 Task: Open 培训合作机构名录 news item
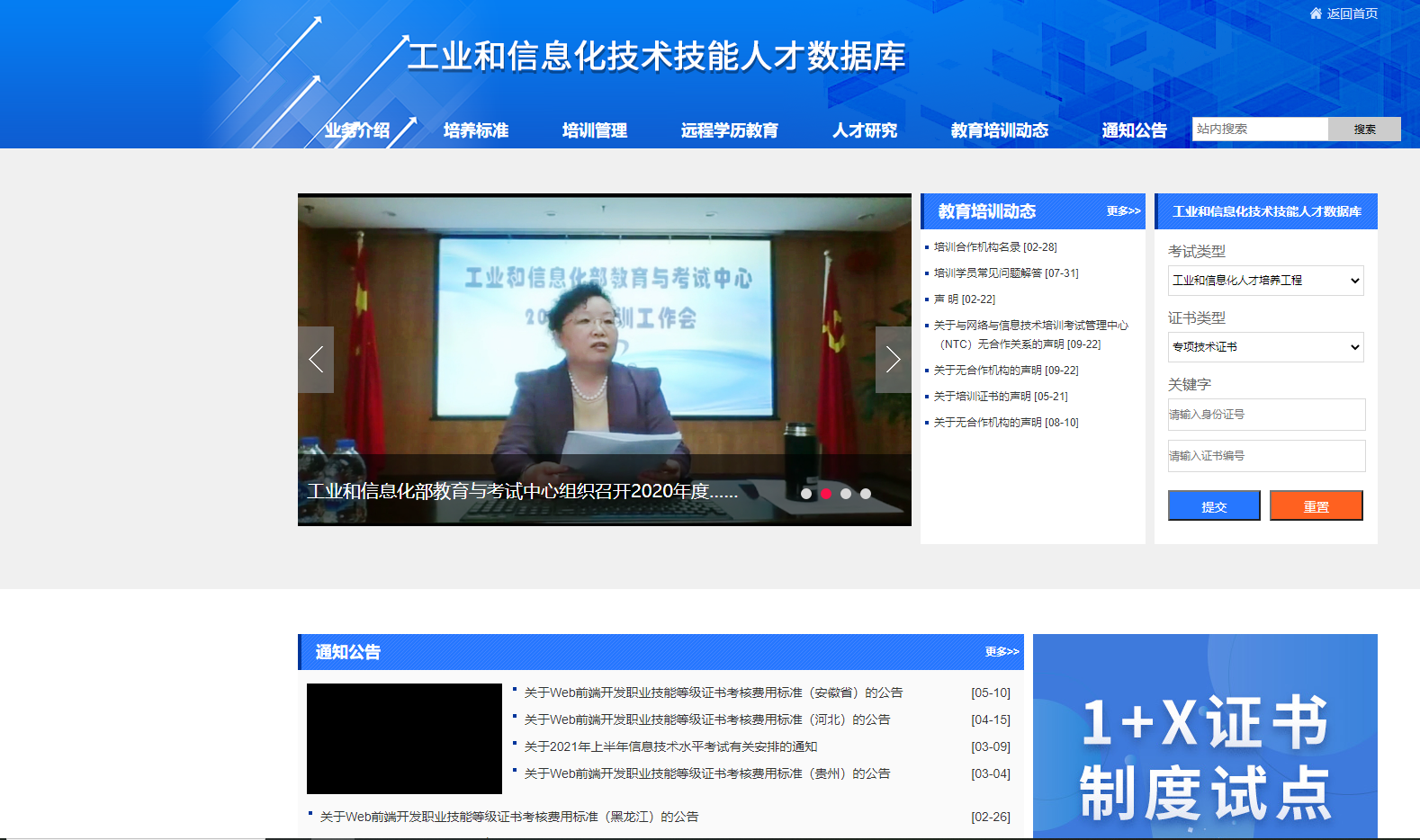point(995,246)
